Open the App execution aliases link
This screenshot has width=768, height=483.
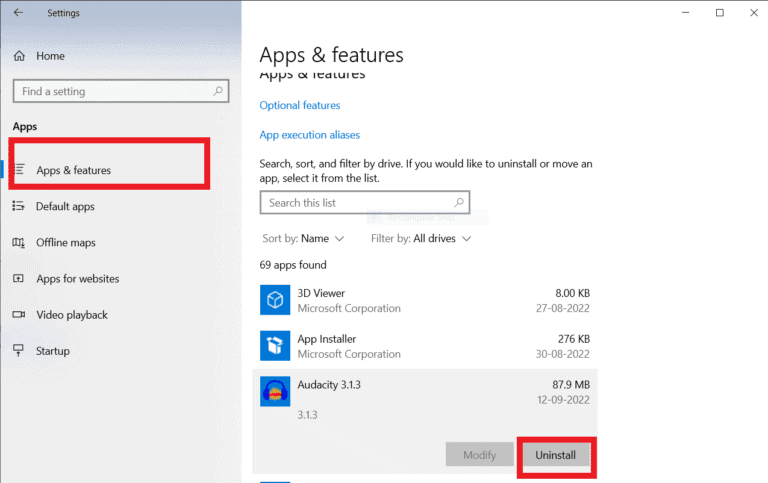point(309,134)
